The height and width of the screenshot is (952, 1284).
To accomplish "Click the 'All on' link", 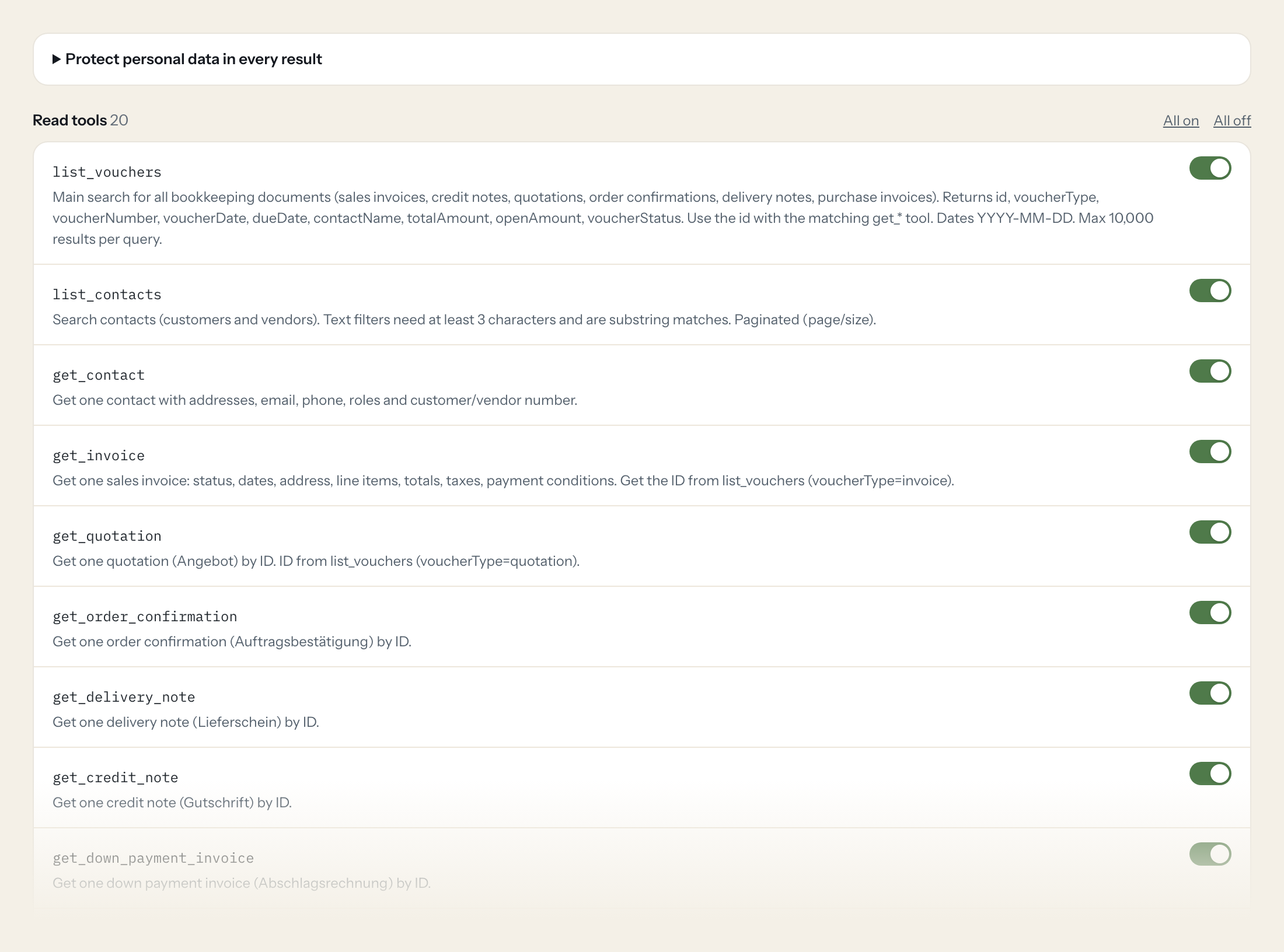I will tap(1181, 120).
